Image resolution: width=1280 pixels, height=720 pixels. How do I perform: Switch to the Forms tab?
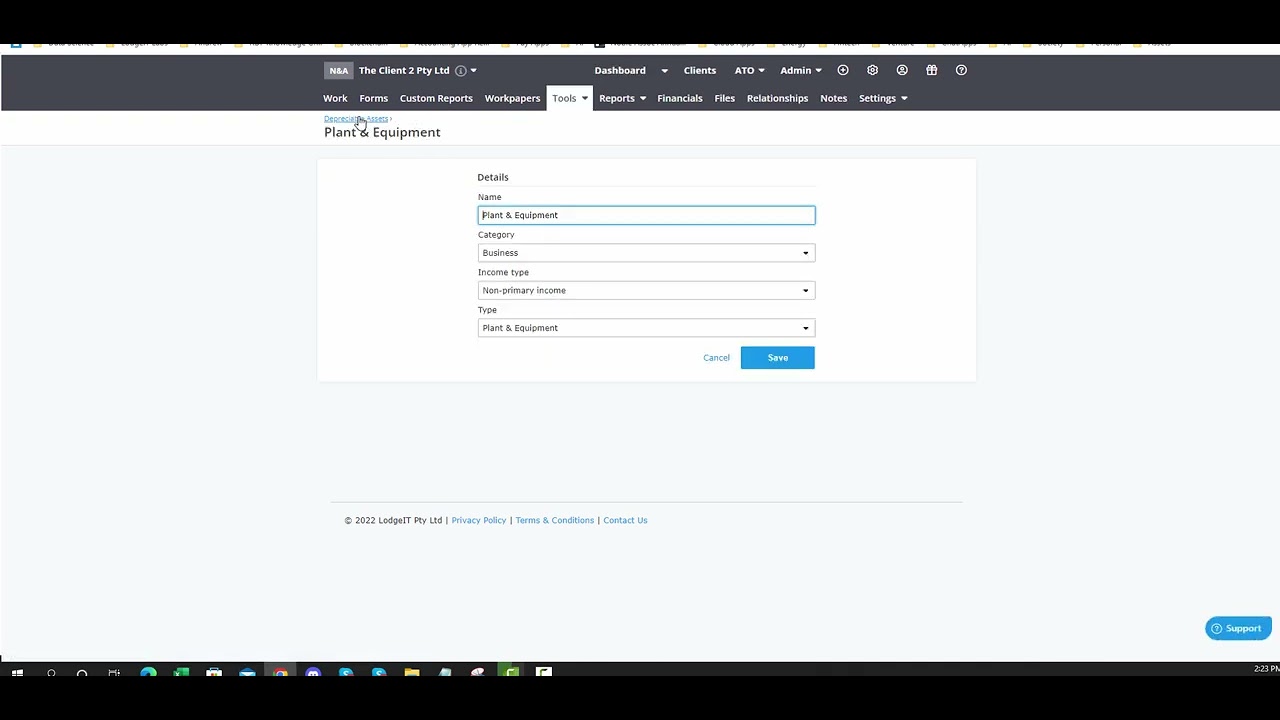click(374, 98)
